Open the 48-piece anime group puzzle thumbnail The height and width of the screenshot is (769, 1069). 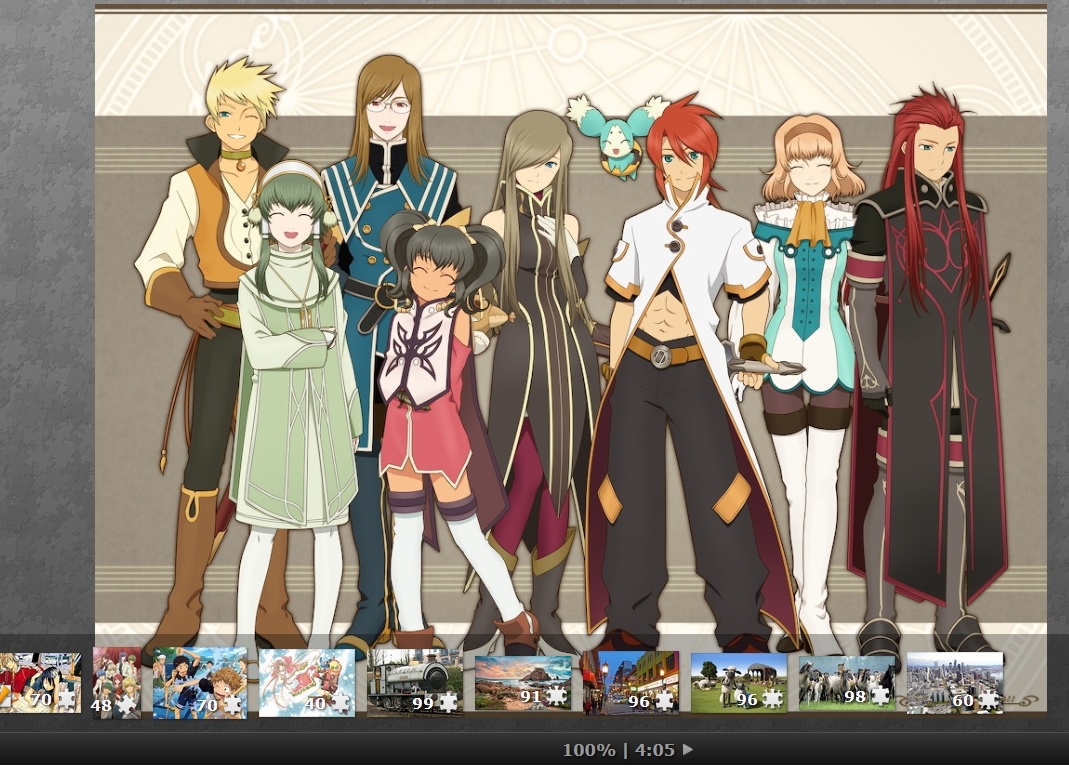coord(117,682)
